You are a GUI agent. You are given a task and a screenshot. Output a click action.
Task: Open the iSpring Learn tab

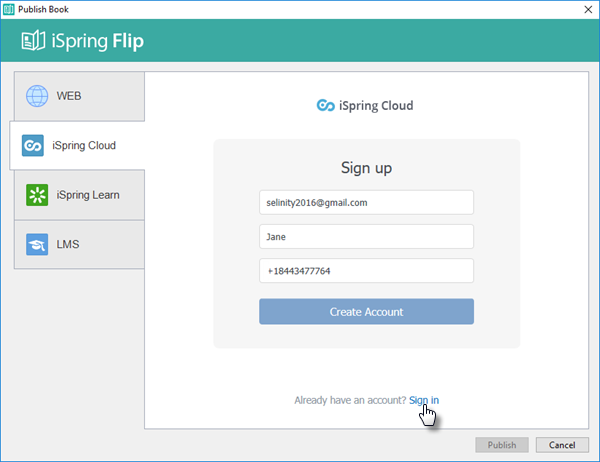coord(79,195)
